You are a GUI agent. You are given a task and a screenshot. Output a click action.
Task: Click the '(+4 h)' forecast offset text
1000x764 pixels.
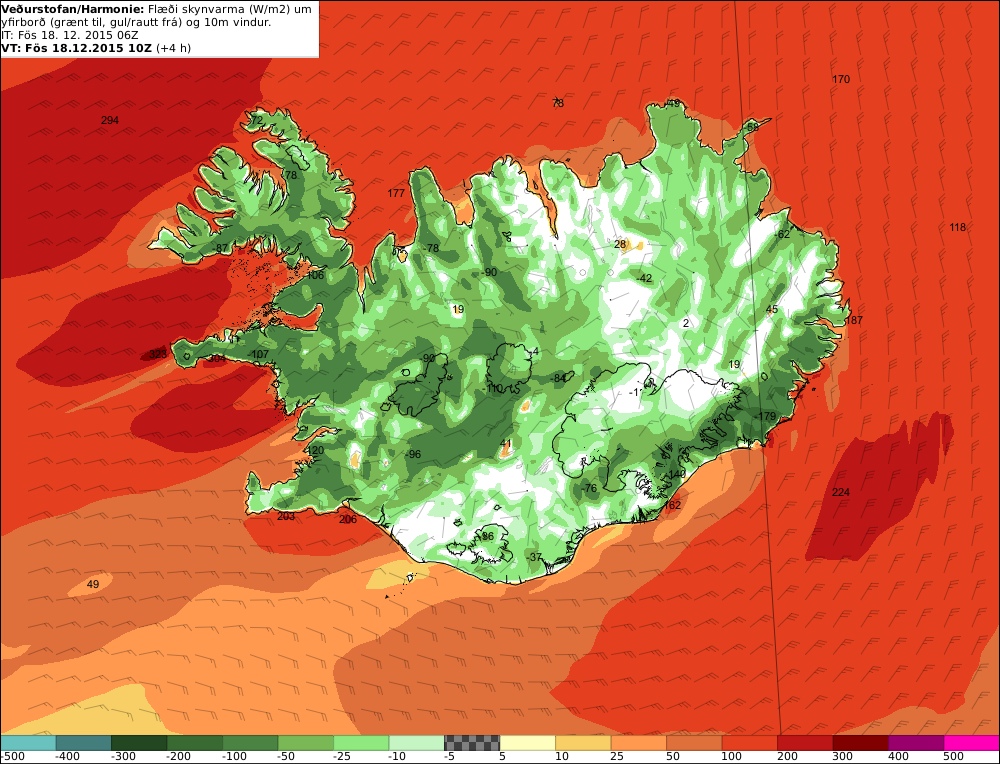[173, 48]
